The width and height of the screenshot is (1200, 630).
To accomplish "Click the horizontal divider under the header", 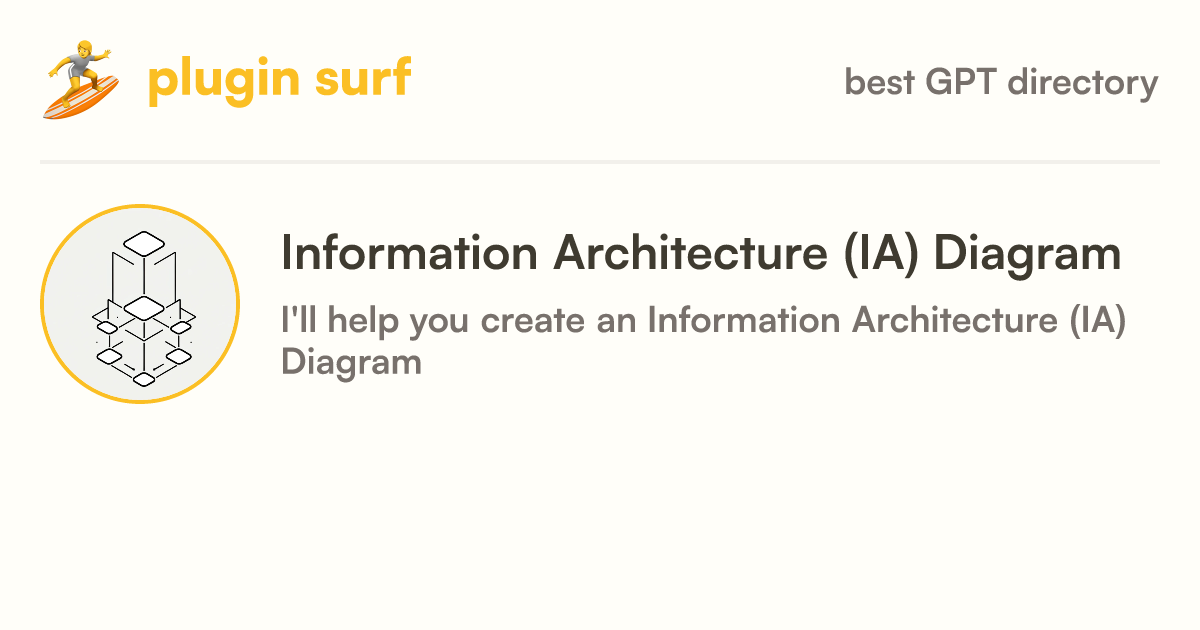I will tap(600, 161).
